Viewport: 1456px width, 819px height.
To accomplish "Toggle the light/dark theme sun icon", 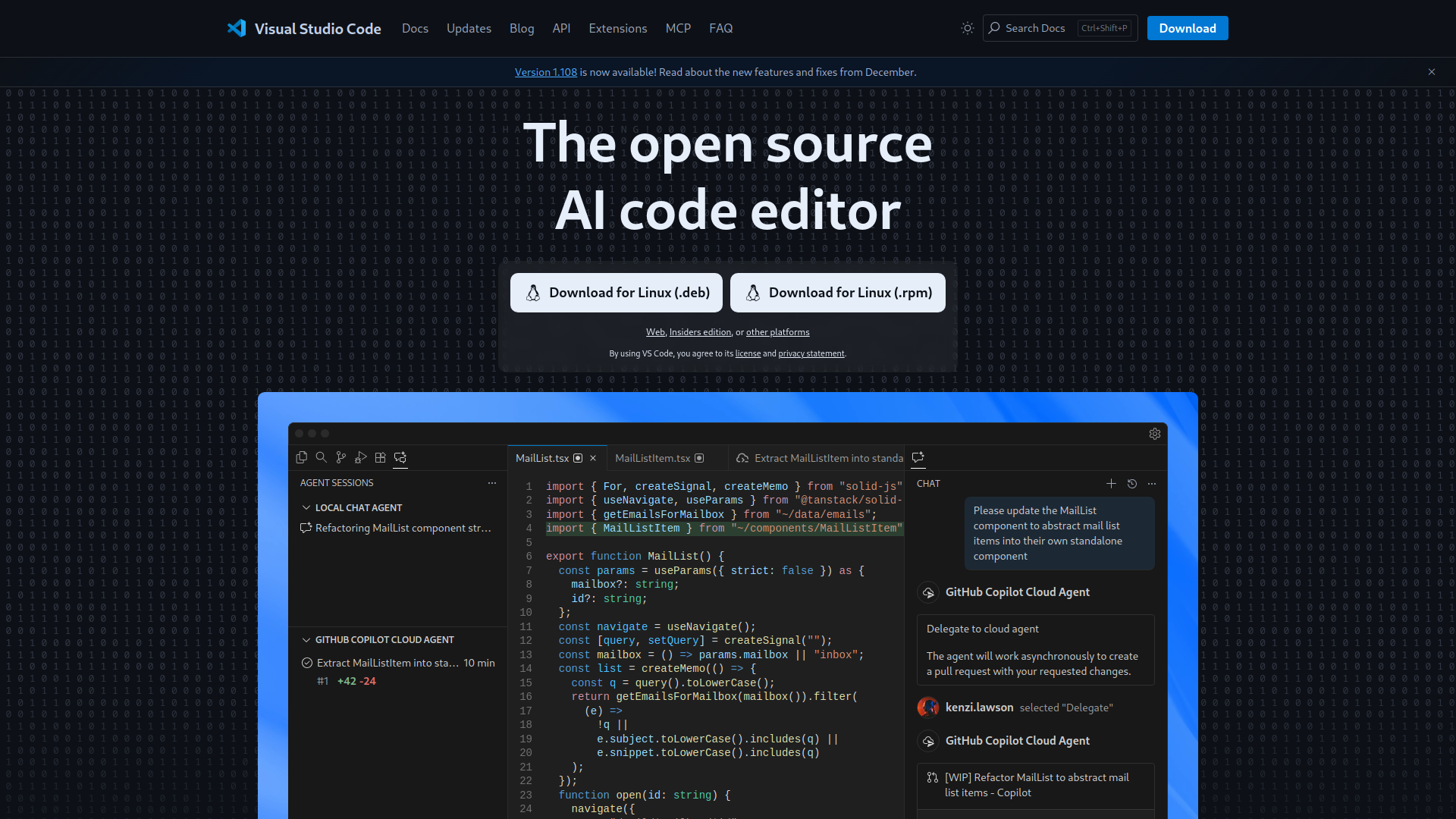I will tap(967, 28).
